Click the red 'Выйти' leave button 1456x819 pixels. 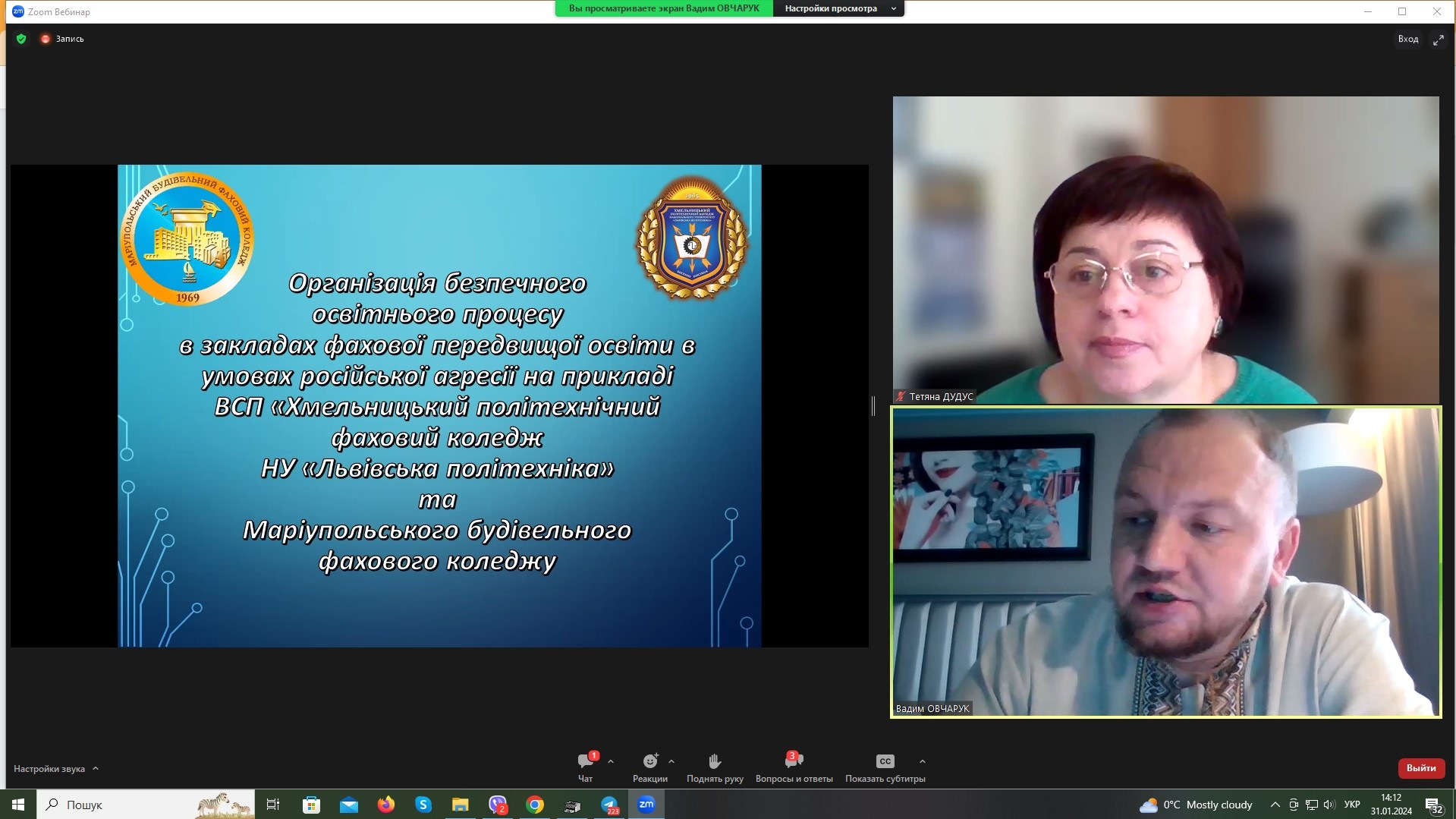click(1421, 768)
